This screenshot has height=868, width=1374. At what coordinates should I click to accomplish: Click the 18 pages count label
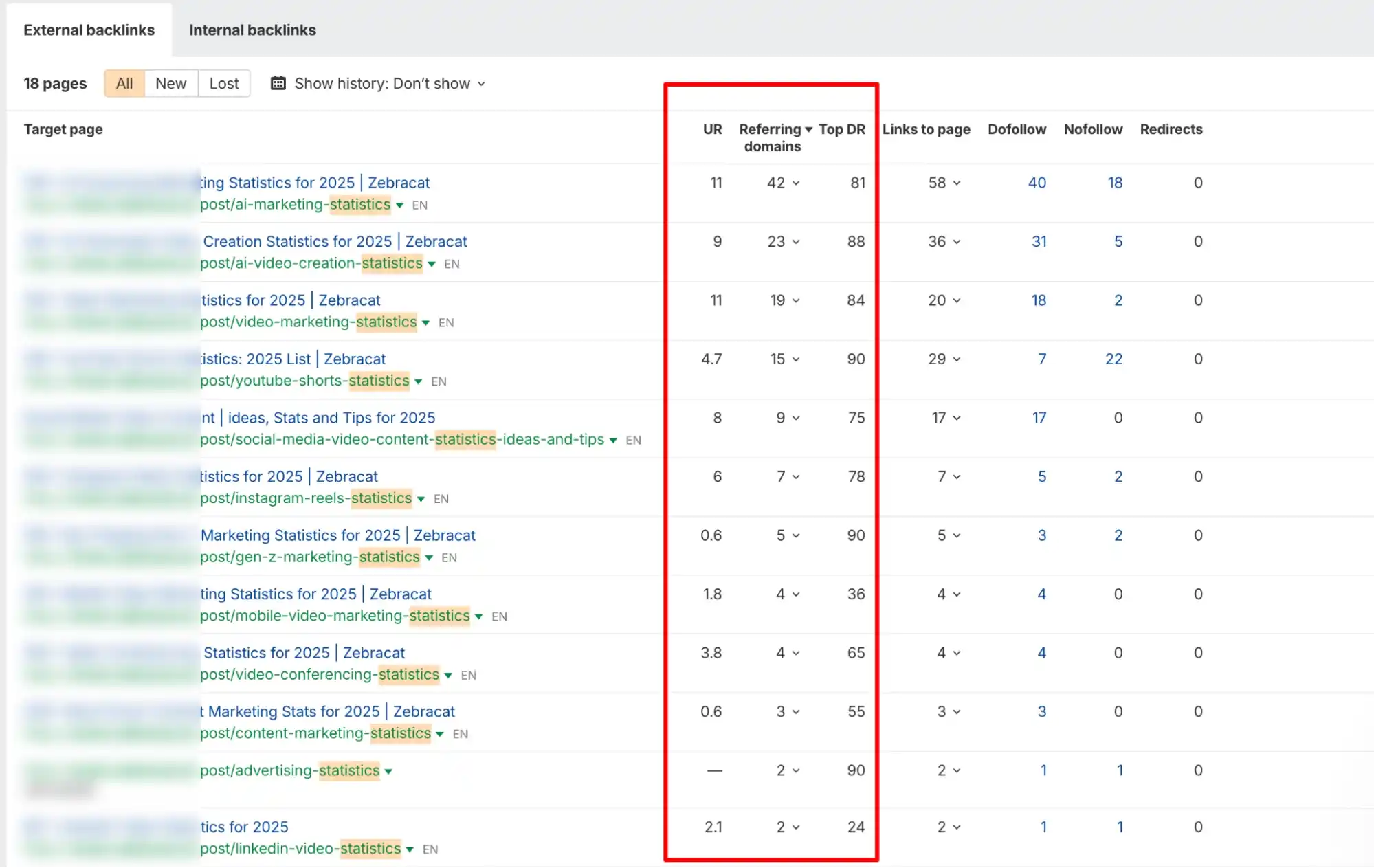[x=55, y=83]
